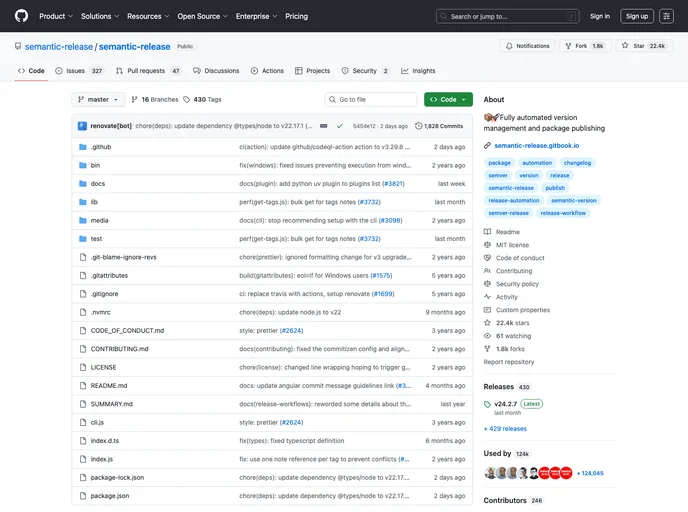The width and height of the screenshot is (688, 512).
Task: Open the semantic-release.gitbook.io link
Action: click(x=537, y=146)
